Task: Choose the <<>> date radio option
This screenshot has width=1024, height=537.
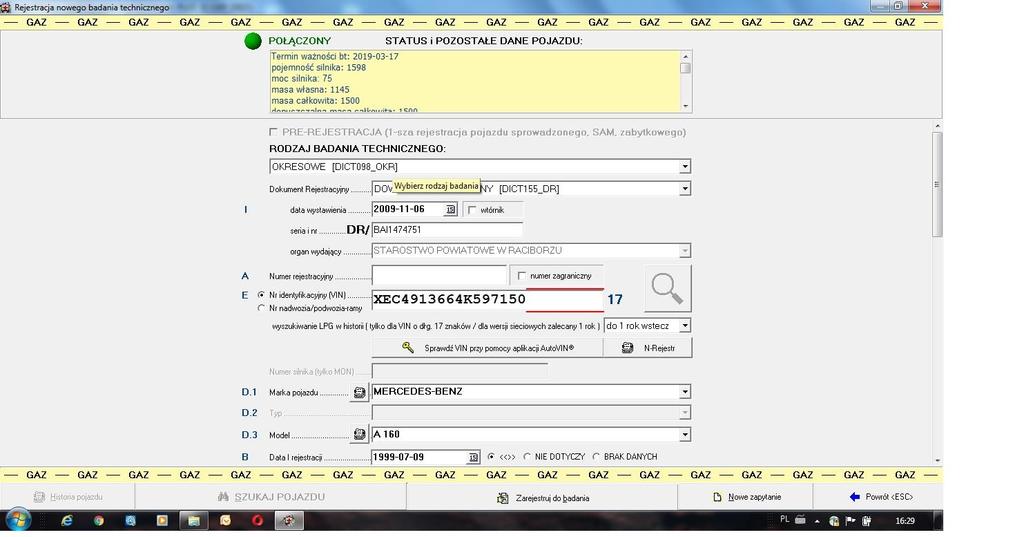Action: coord(491,457)
